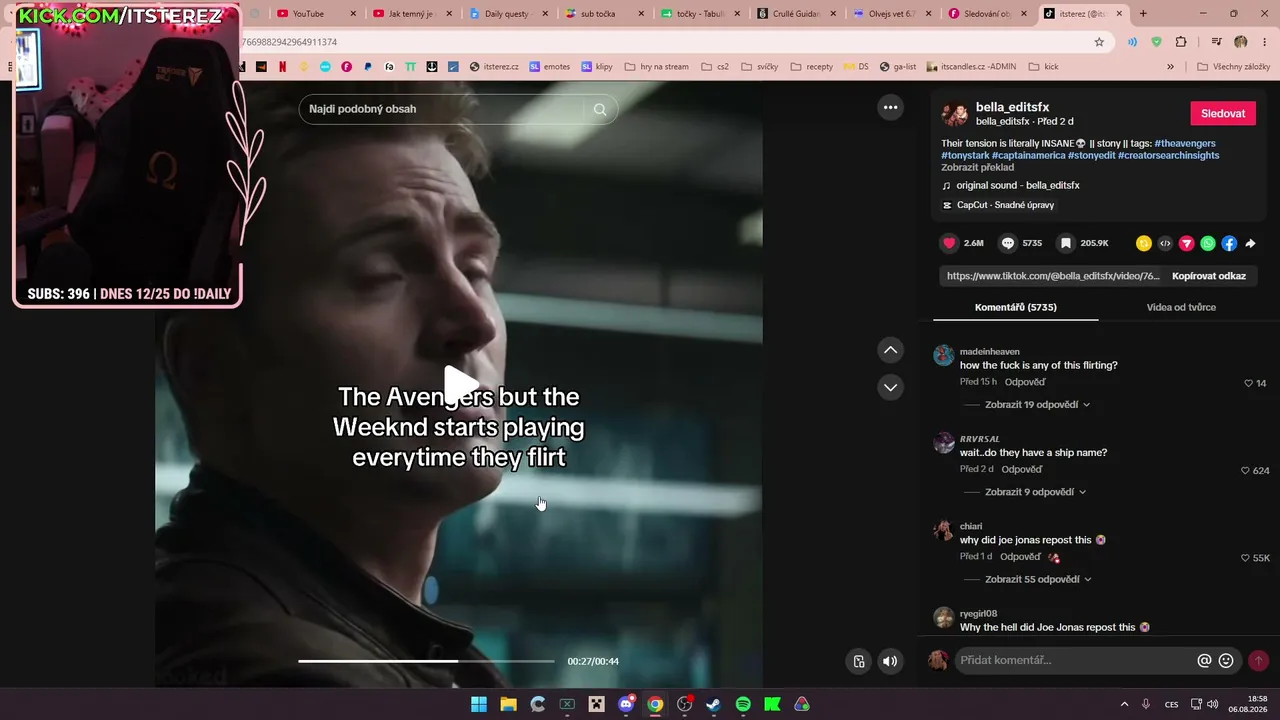Expand 19 replies under madeinheaven's comment
This screenshot has height=720, width=1280.
1037,405
